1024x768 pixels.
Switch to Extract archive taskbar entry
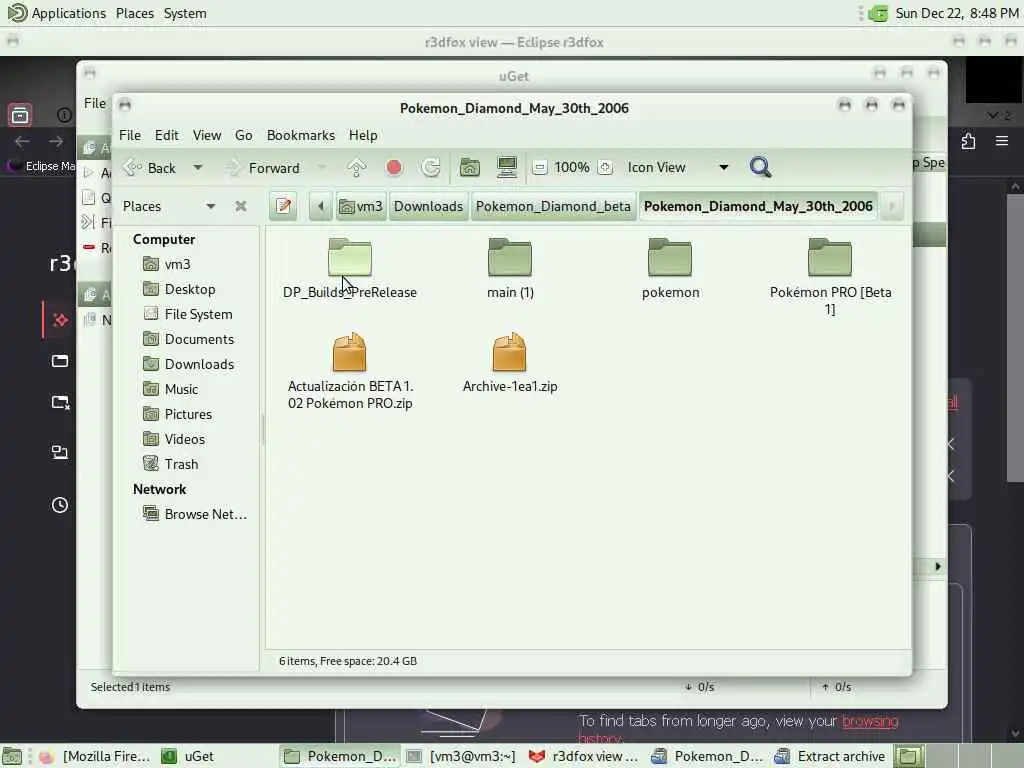pos(831,756)
